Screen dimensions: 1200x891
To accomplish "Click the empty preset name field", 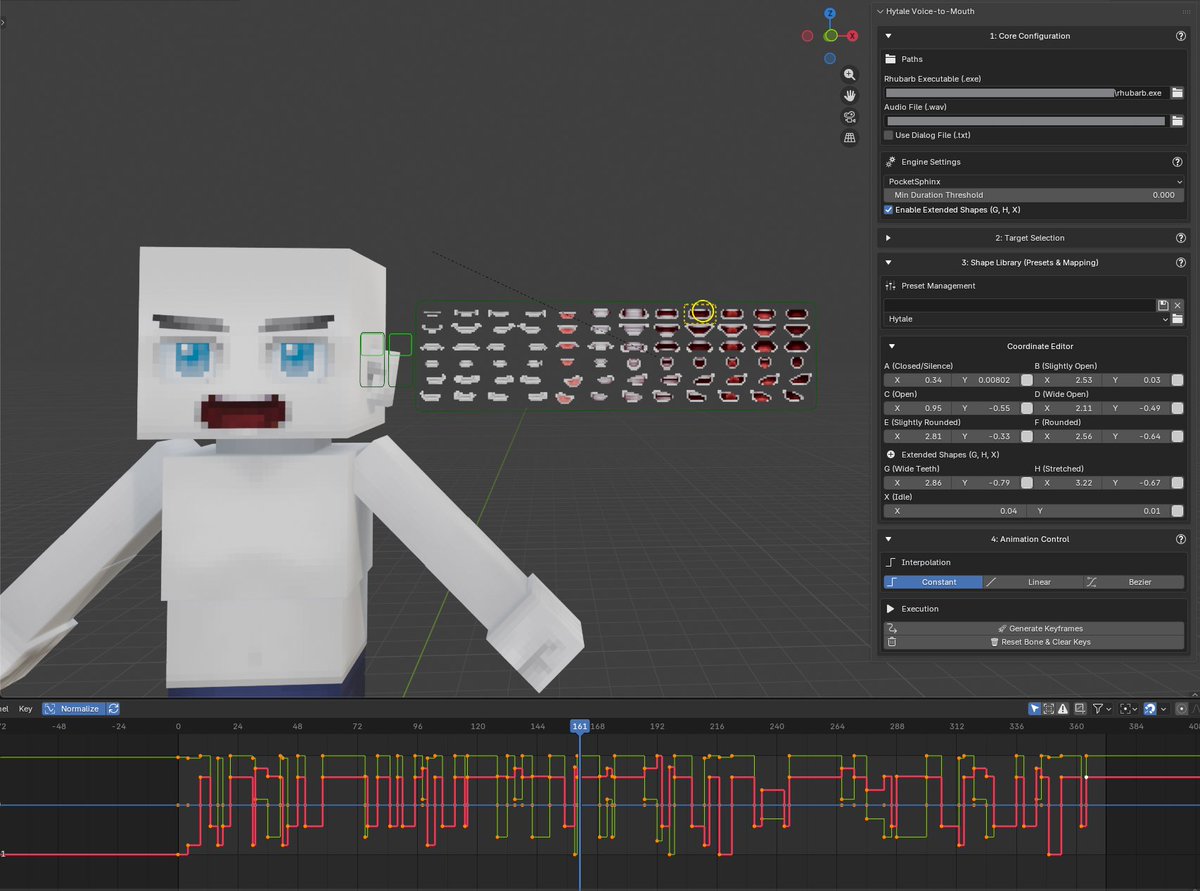I will pyautogui.click(x=1019, y=305).
